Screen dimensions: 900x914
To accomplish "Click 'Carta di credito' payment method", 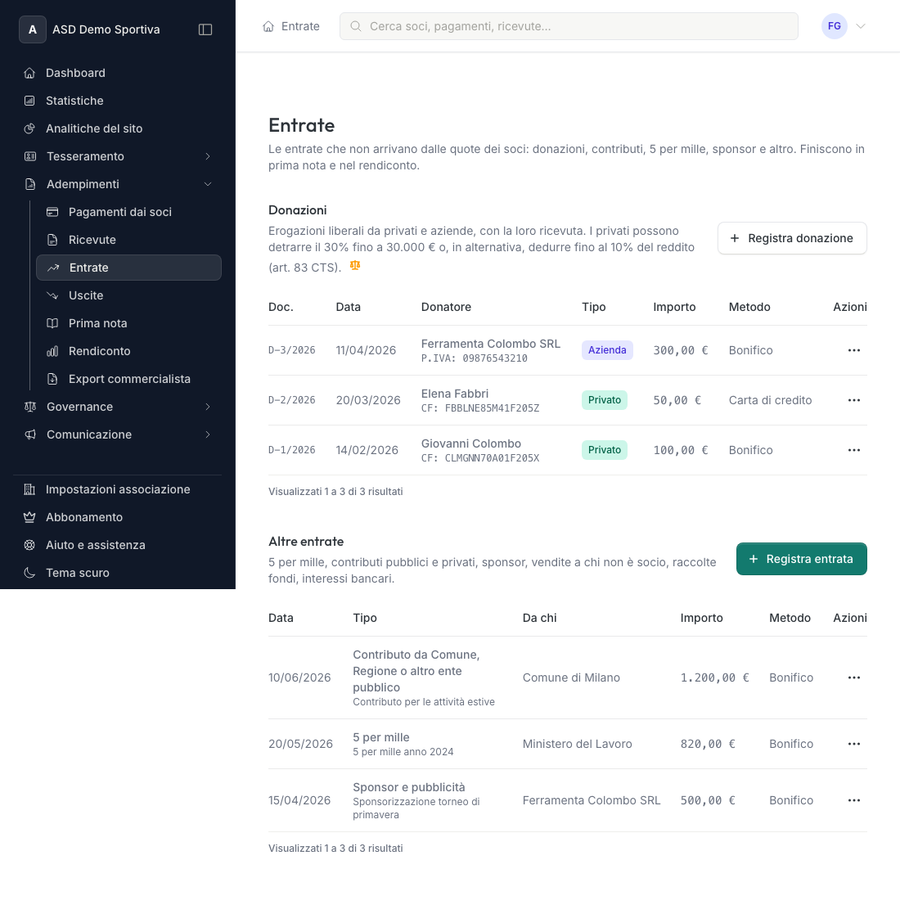I will pyautogui.click(x=770, y=400).
